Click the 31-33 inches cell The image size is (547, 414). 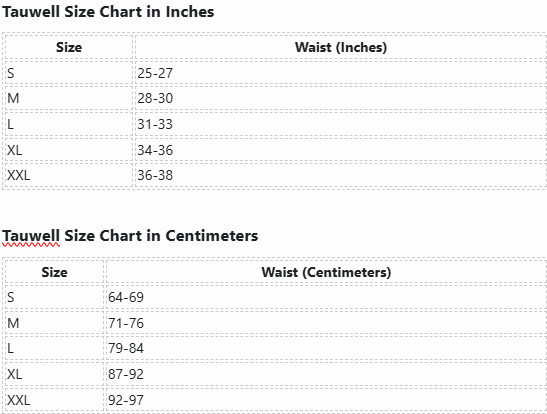[x=341, y=124]
